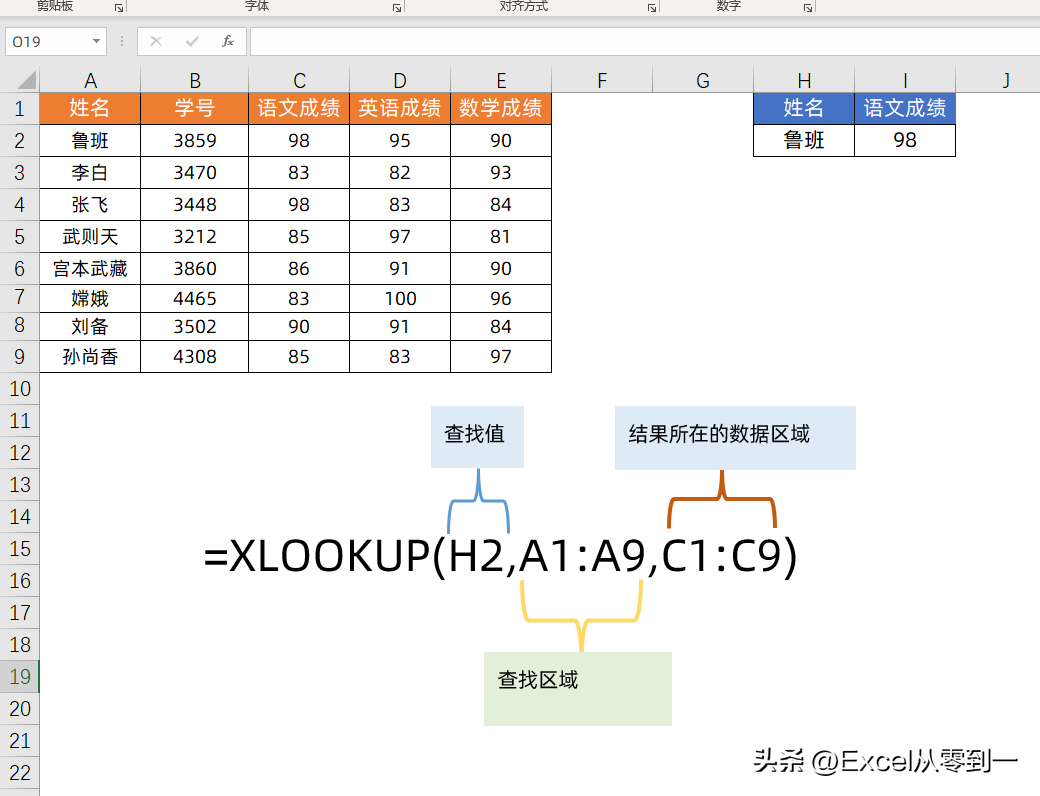Select the XLOOKUP formula text box
This screenshot has width=1040, height=796.
point(501,556)
